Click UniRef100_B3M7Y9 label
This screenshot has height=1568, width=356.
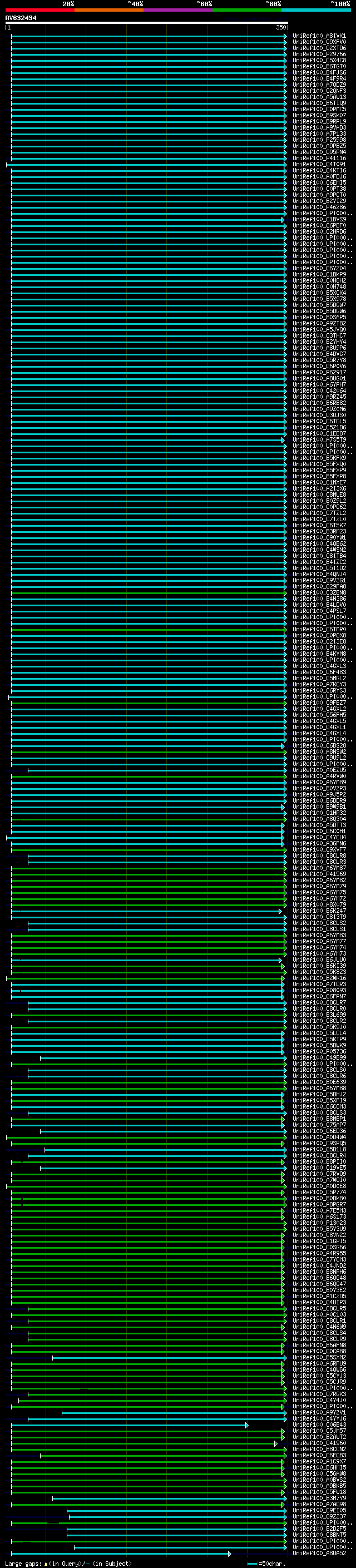319,1498
